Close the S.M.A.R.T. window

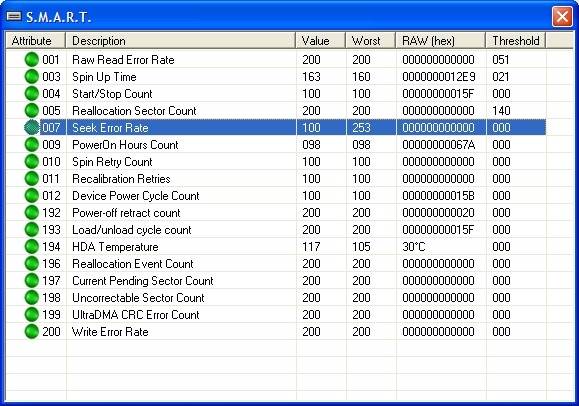(562, 17)
